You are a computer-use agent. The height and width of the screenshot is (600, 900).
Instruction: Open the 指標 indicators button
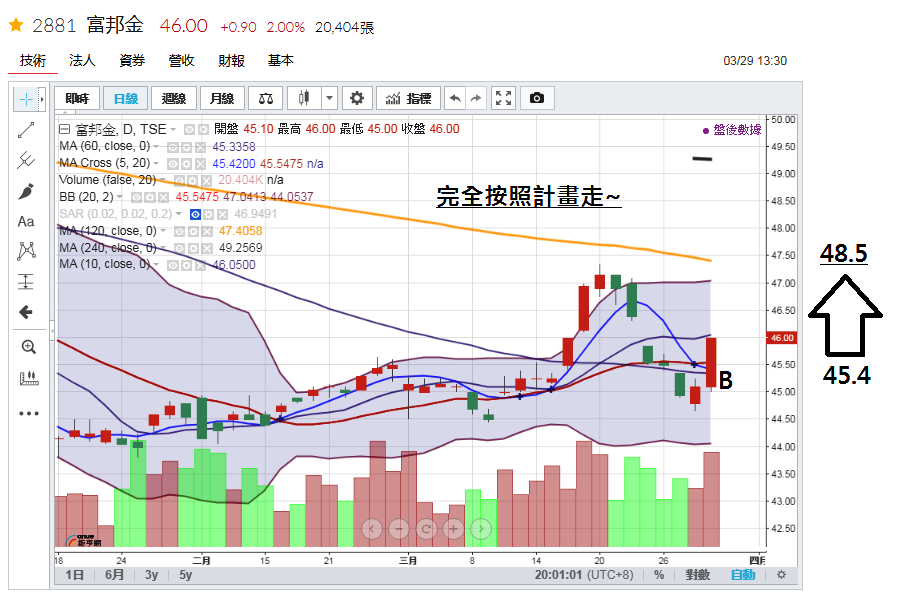click(409, 98)
